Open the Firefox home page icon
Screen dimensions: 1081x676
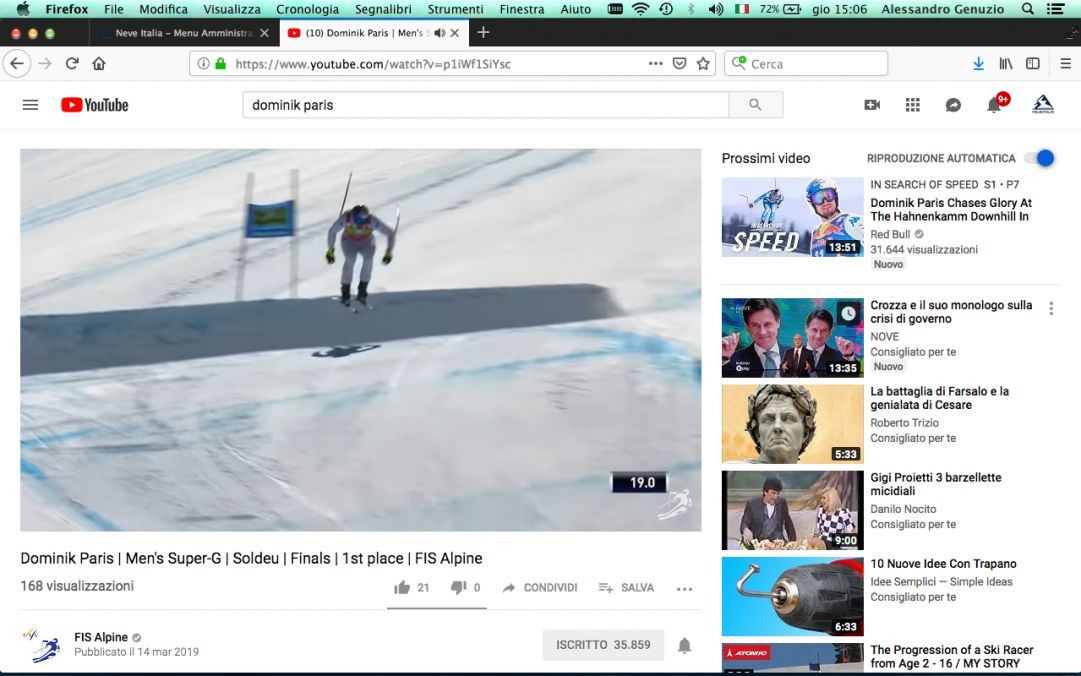click(x=99, y=63)
